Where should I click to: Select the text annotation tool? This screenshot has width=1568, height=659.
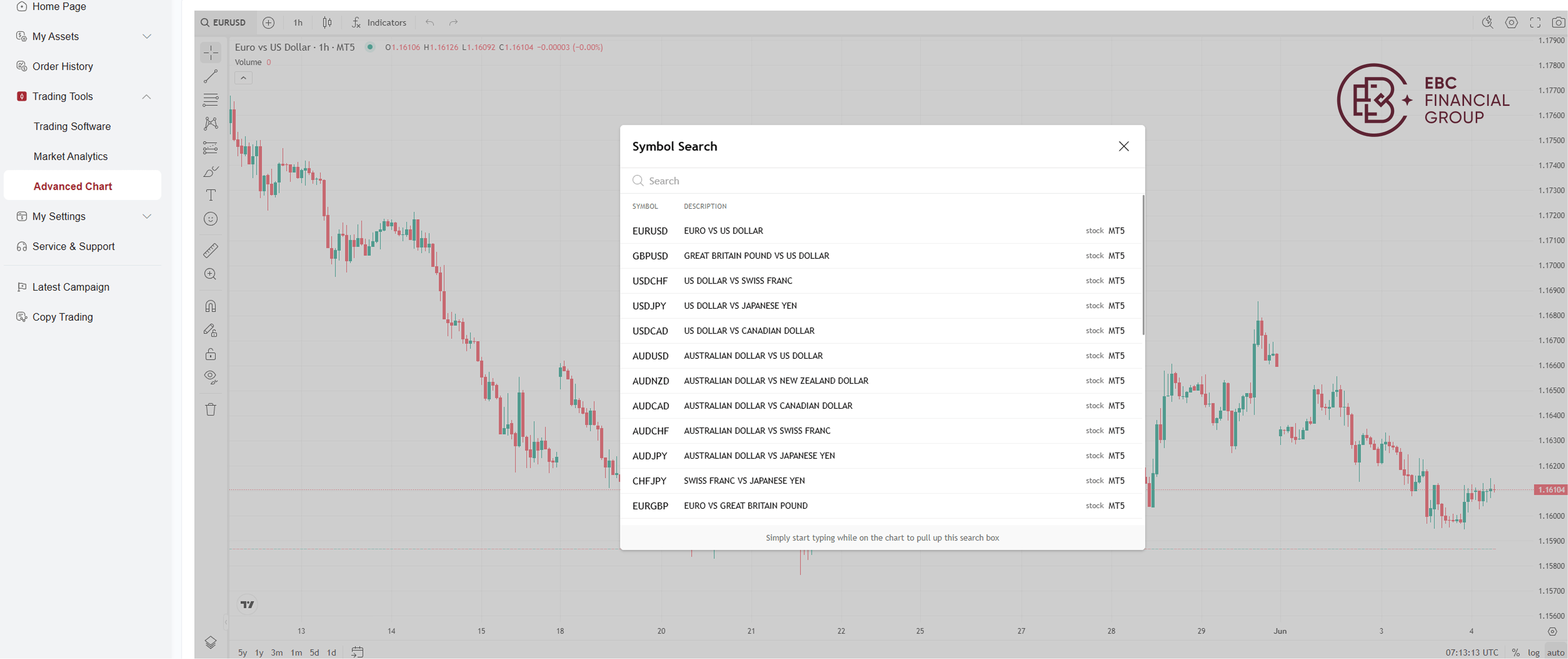211,195
